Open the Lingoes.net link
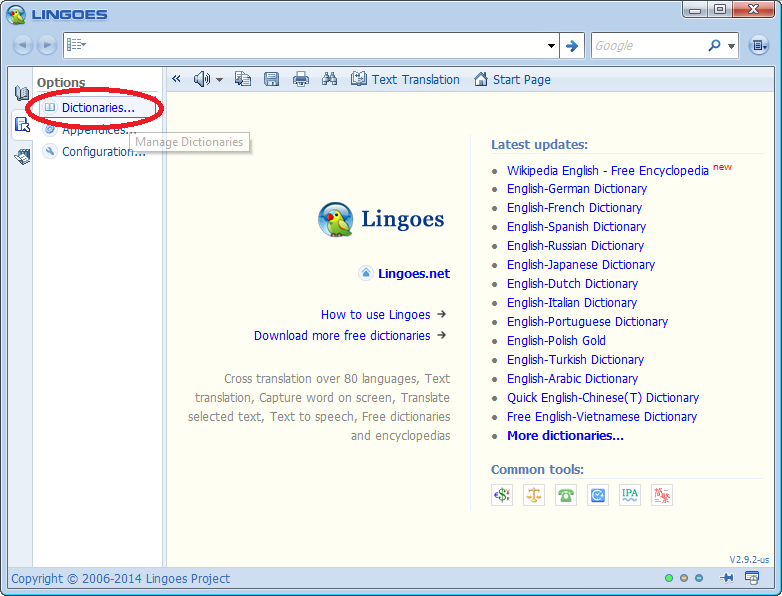The height and width of the screenshot is (596, 782). tap(413, 273)
